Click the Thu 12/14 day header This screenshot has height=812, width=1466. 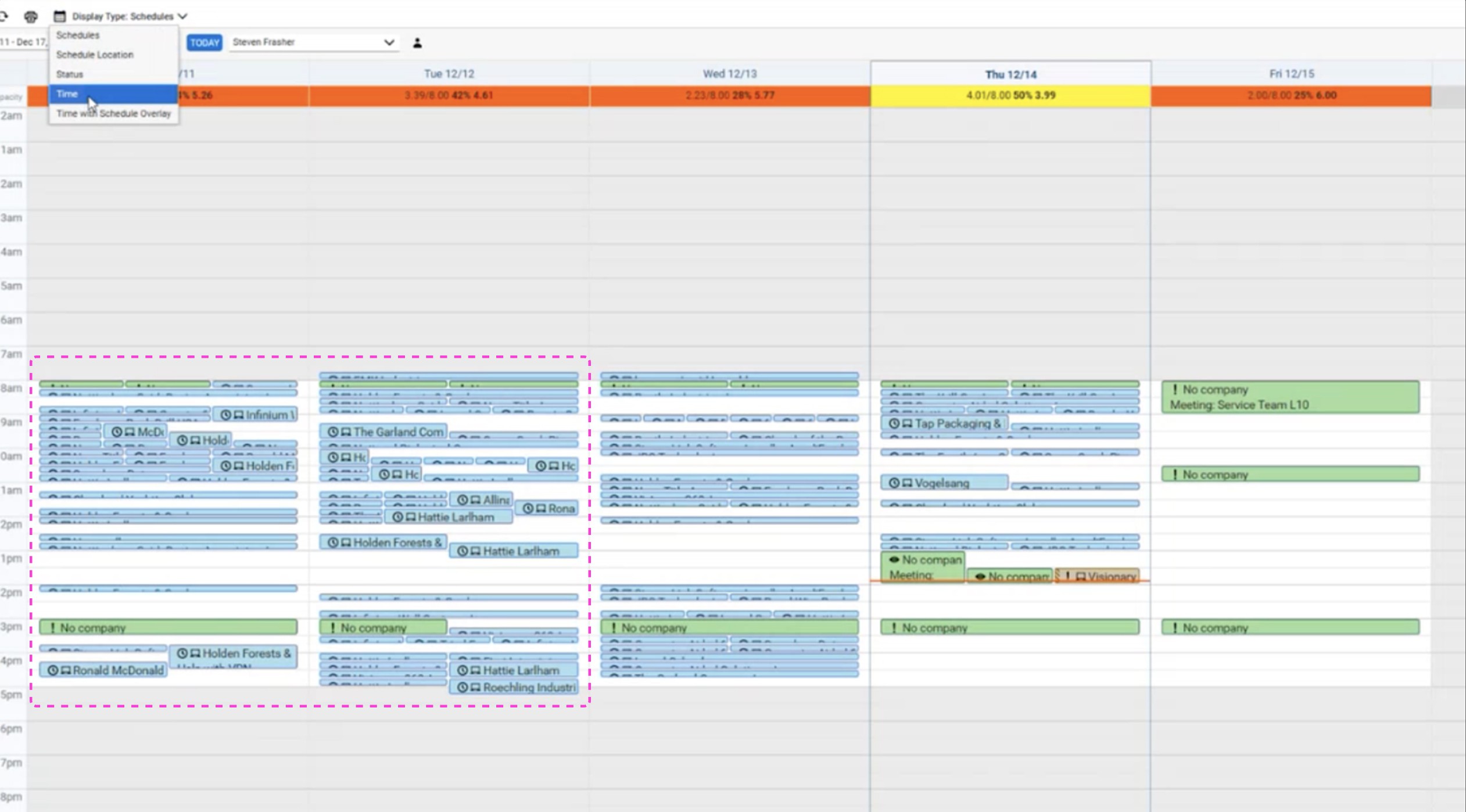[x=1010, y=74]
